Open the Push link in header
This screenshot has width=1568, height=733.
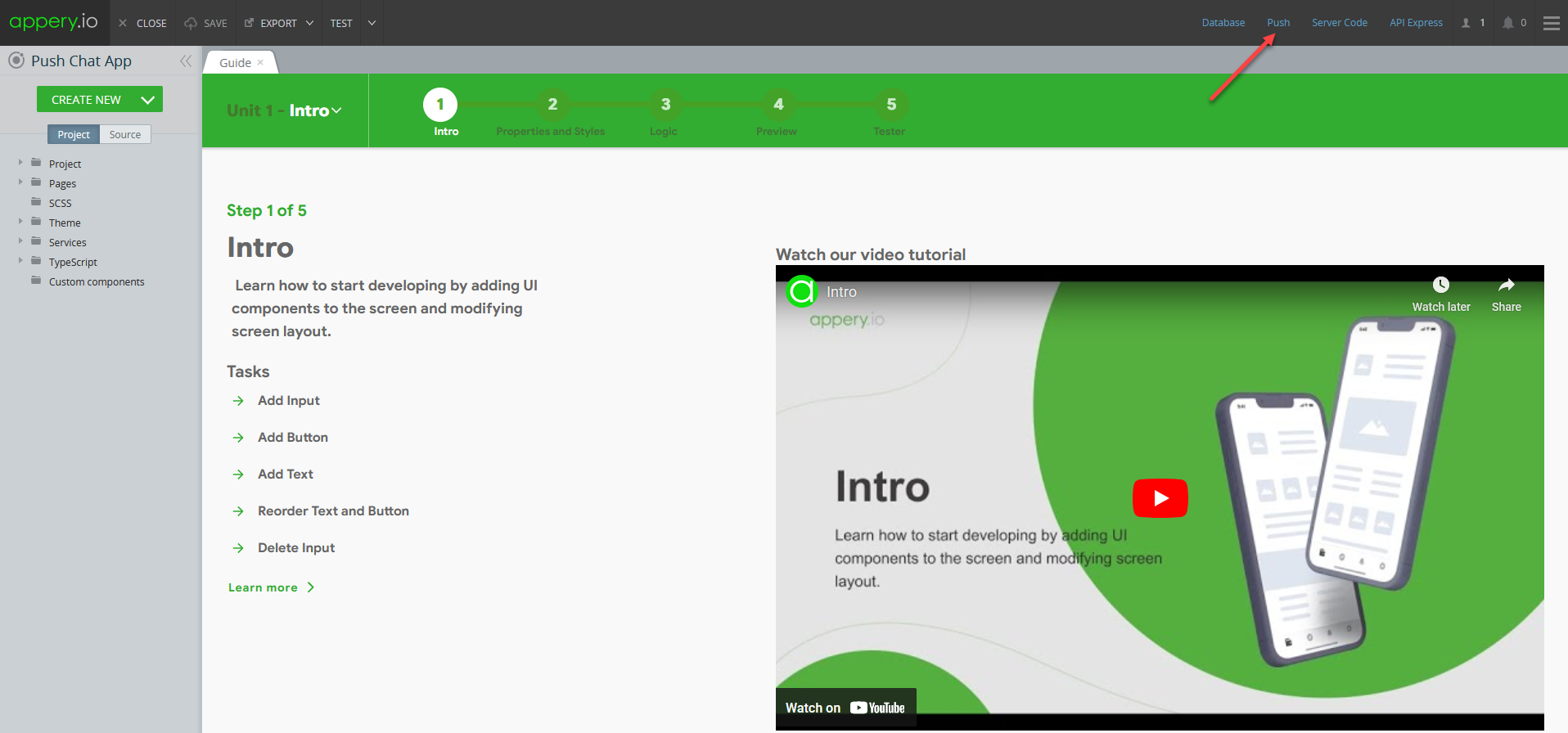1278,23
